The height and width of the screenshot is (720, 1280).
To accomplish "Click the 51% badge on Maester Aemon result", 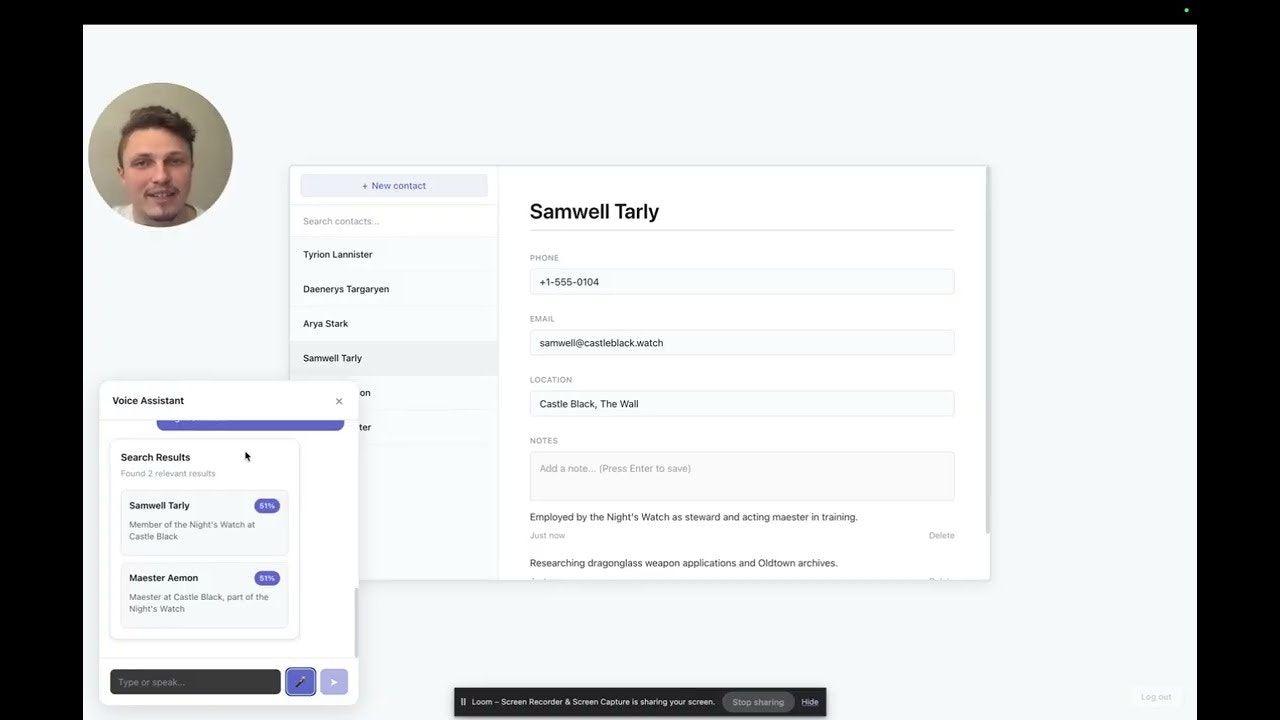I will 267,578.
